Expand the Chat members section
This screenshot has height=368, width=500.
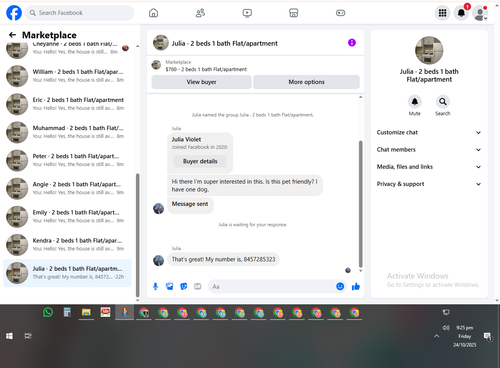coord(429,150)
